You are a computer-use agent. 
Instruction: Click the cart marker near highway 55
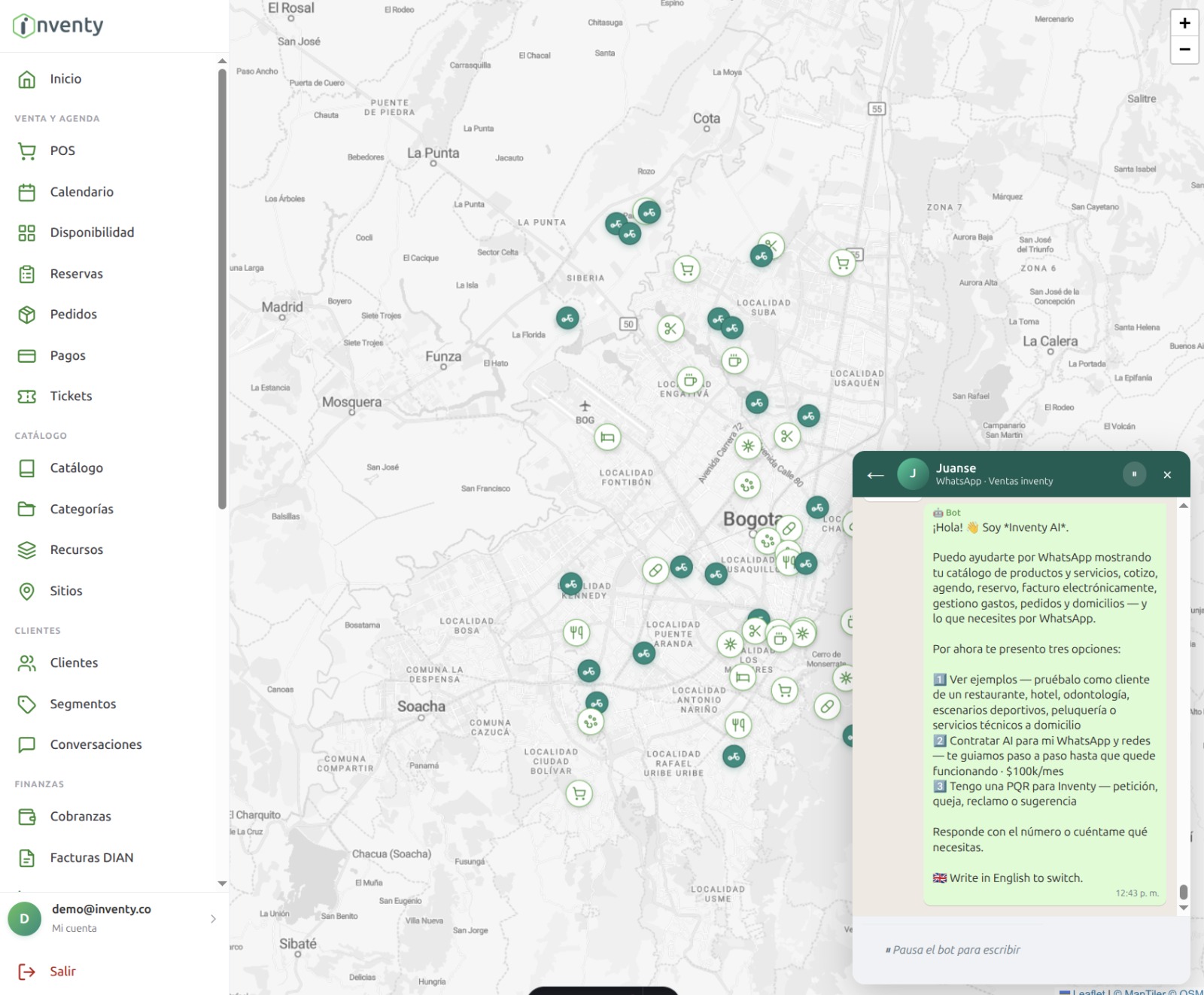pyautogui.click(x=842, y=263)
